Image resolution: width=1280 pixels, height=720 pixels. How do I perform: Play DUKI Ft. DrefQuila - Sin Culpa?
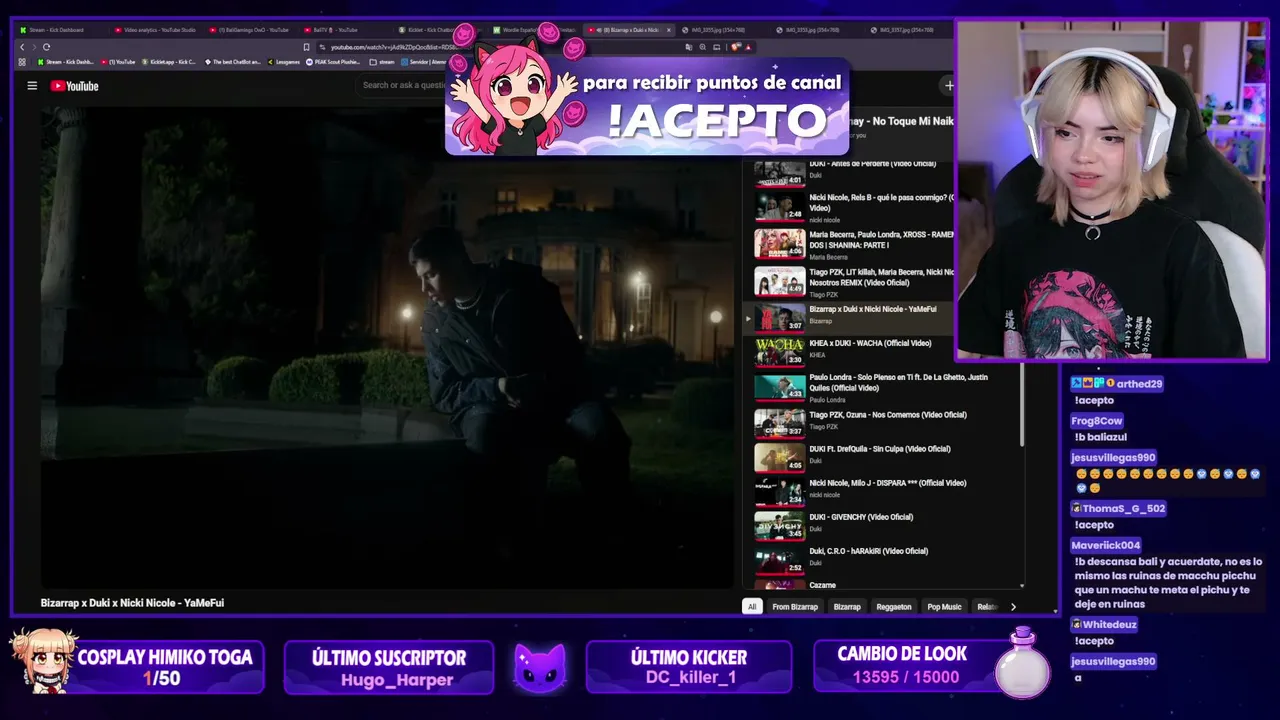879,449
